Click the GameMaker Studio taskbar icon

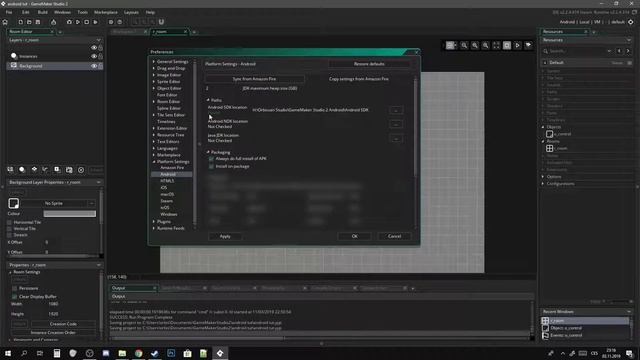220,353
